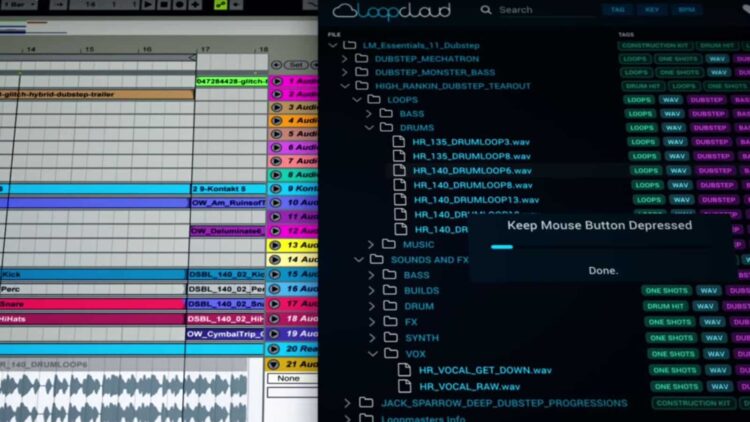Click the LOOPS tag on the DUBSTEP_MECHATRON row
The width and height of the screenshot is (750, 422).
click(635, 59)
